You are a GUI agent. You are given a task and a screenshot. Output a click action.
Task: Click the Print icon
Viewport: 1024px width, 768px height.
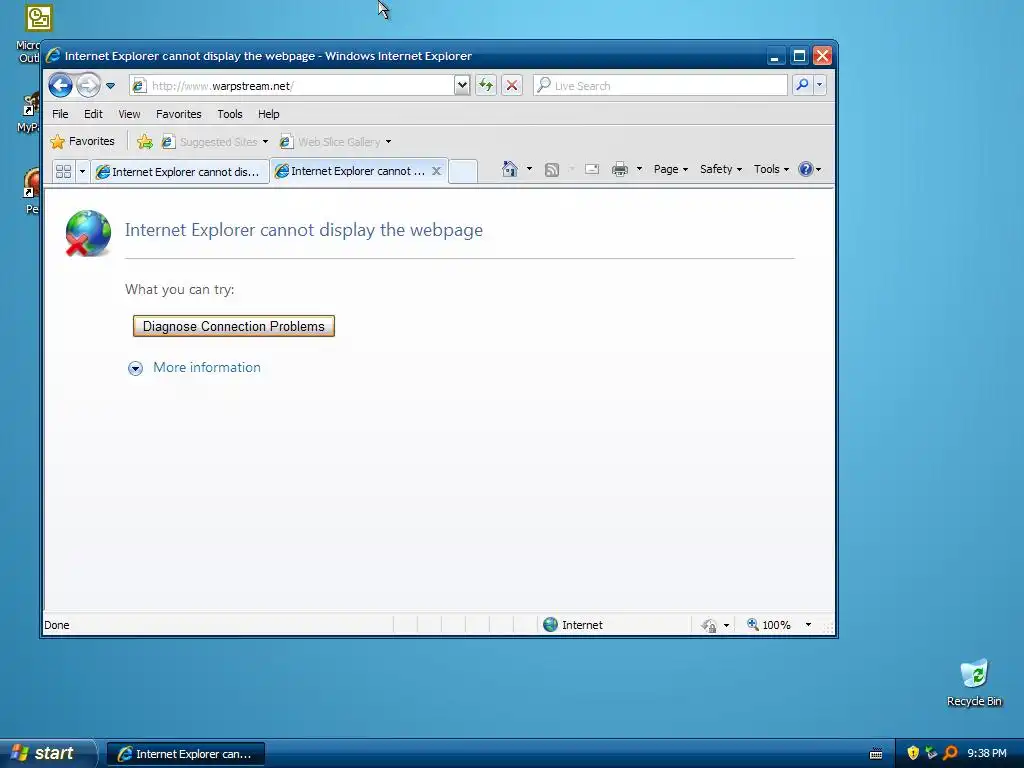[619, 170]
